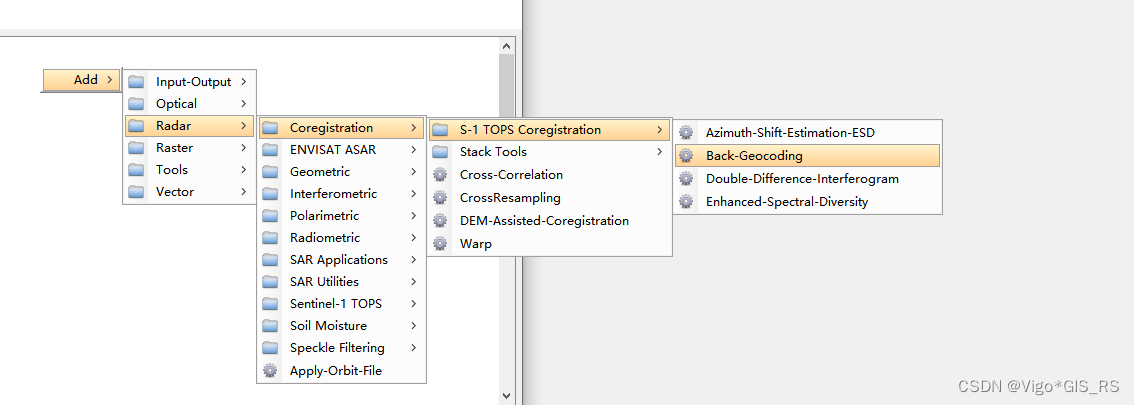Choose Back-Geocoding from the submenu
1134x405 pixels.
pos(807,155)
